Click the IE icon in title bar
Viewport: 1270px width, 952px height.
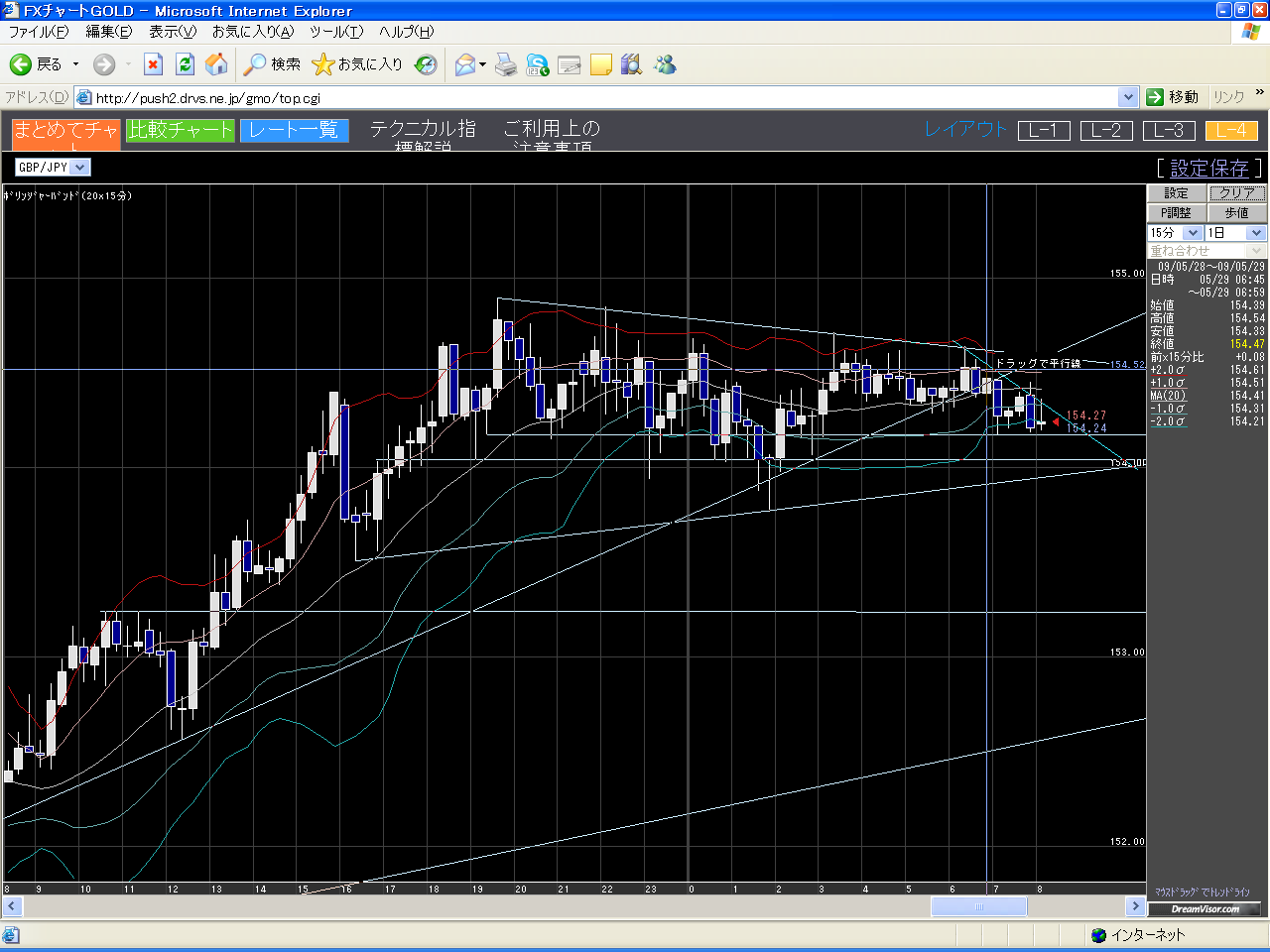[11, 10]
